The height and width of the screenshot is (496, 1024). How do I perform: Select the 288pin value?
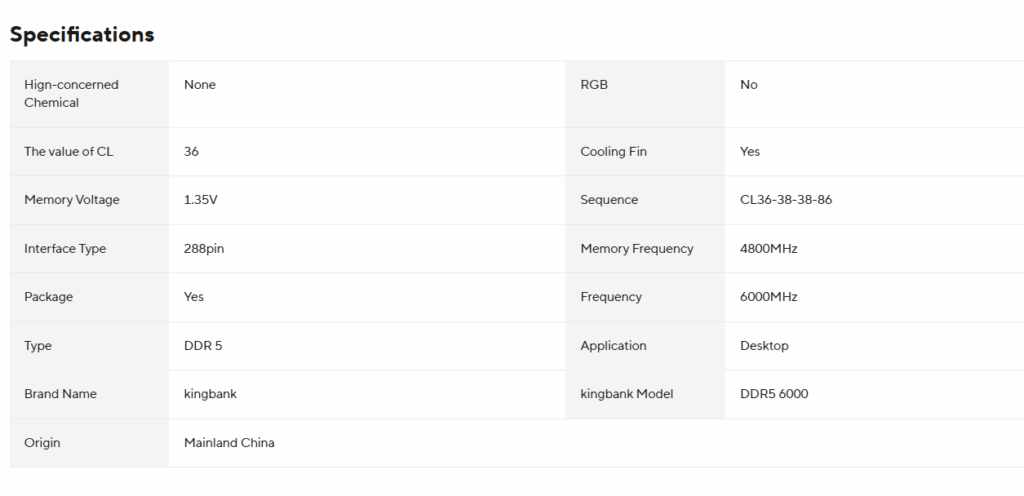coord(204,249)
